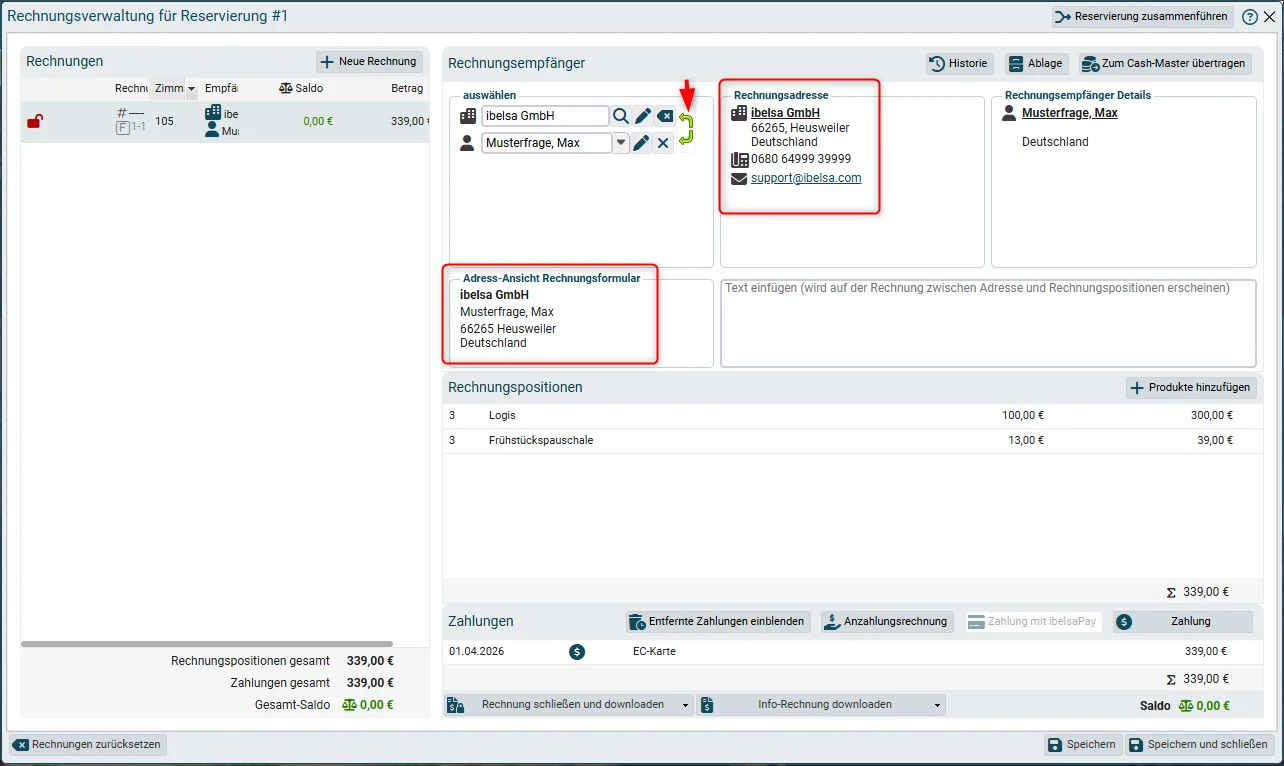Viewport: 1284px width, 766px height.
Task: Create a new invoice with Neue Rechnung
Action: point(369,62)
